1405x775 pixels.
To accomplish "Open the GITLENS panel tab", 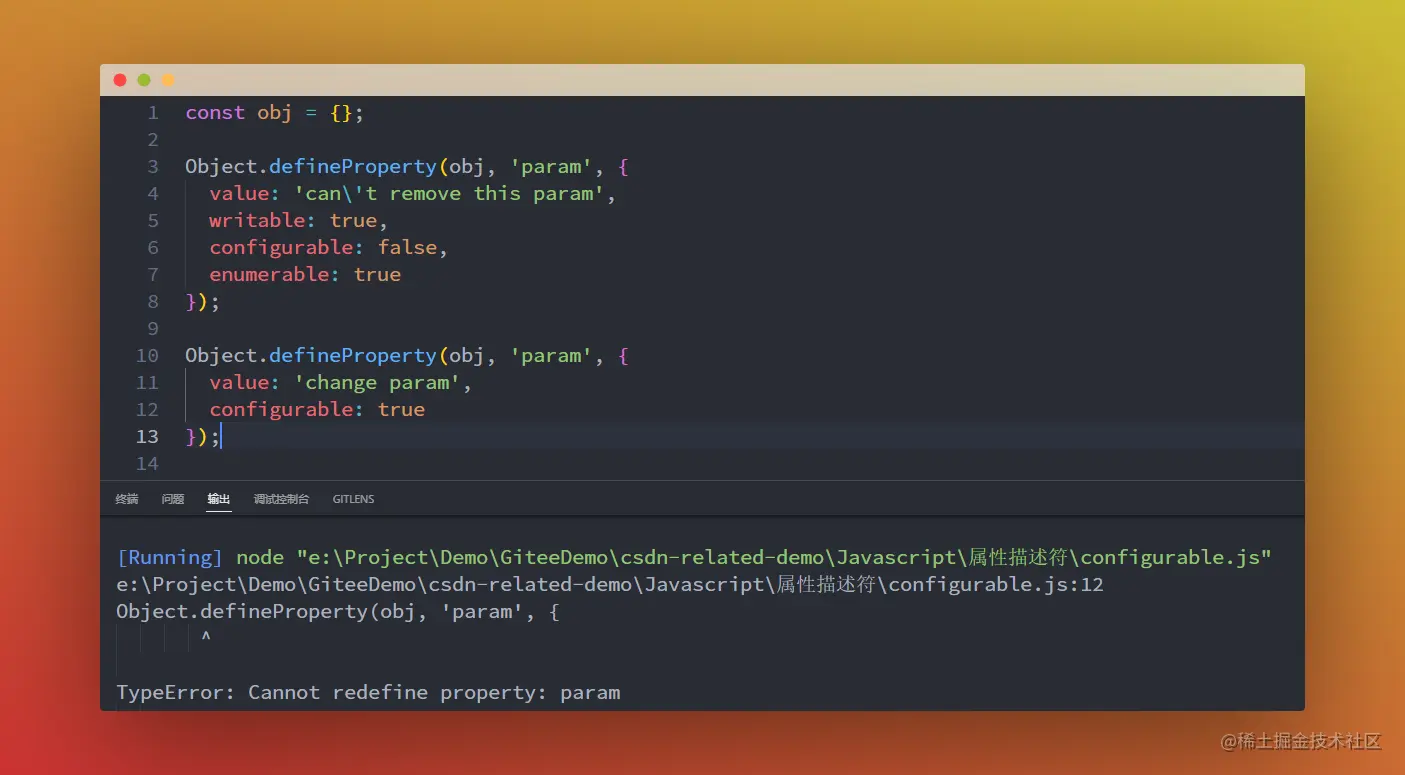I will pos(353,499).
